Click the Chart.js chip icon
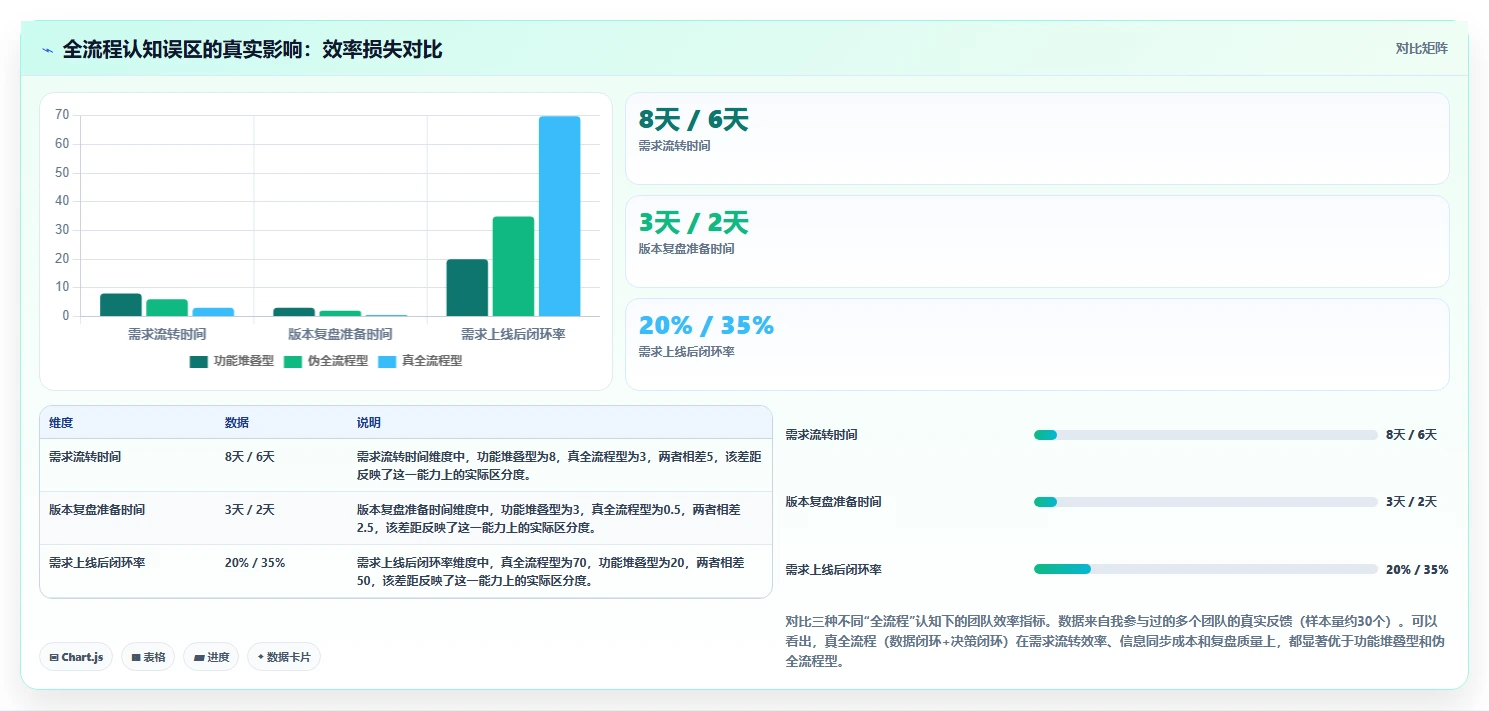Image resolution: width=1489 pixels, height=711 pixels. click(x=55, y=657)
